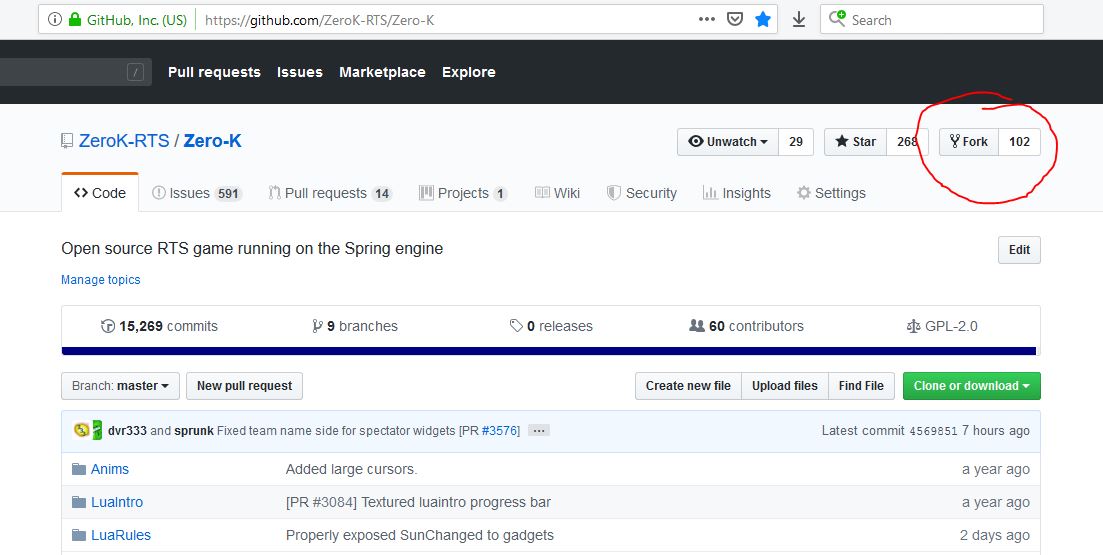Open PR #3576 link in commit message

499,430
